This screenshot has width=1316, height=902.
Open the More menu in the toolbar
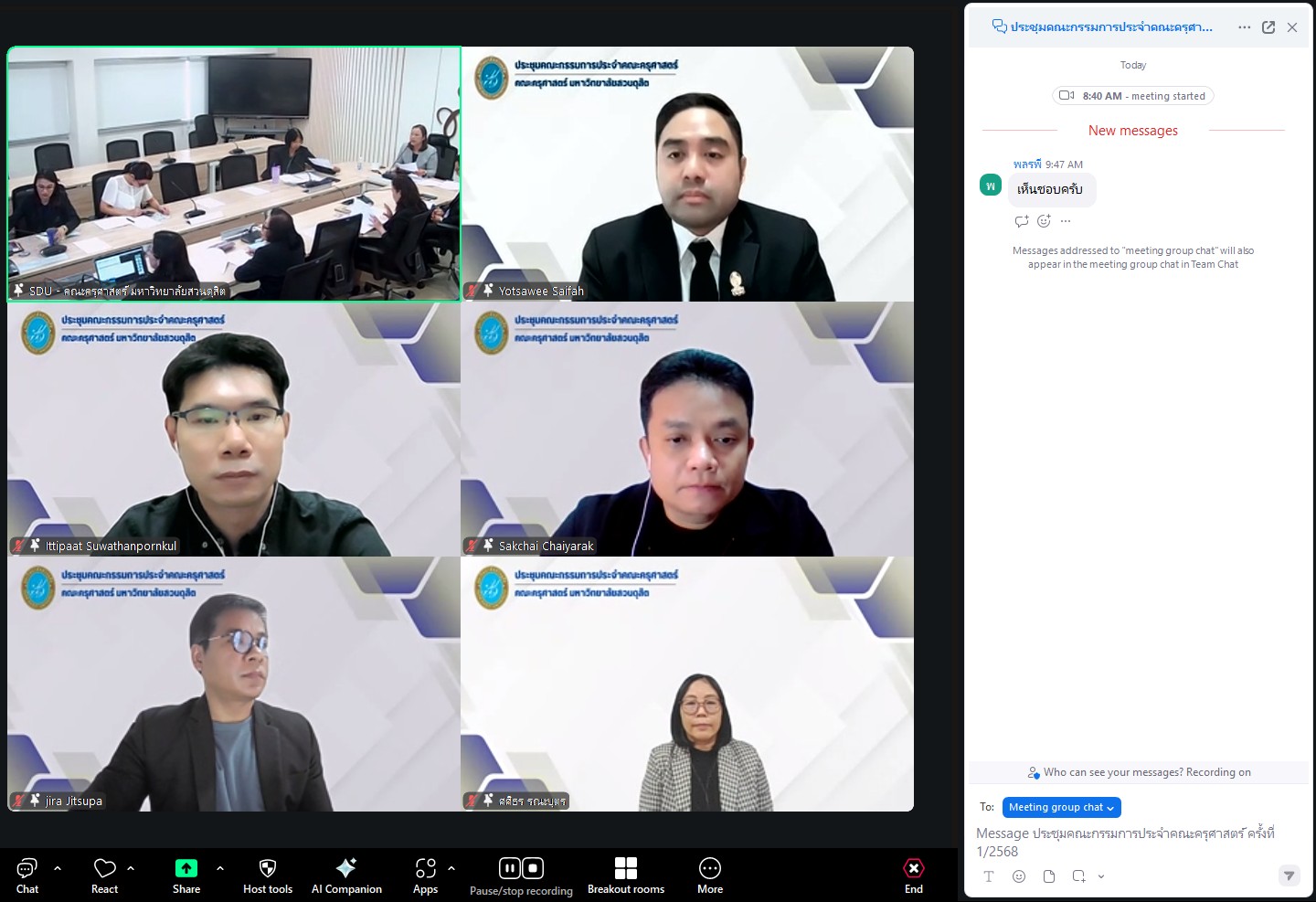point(710,868)
